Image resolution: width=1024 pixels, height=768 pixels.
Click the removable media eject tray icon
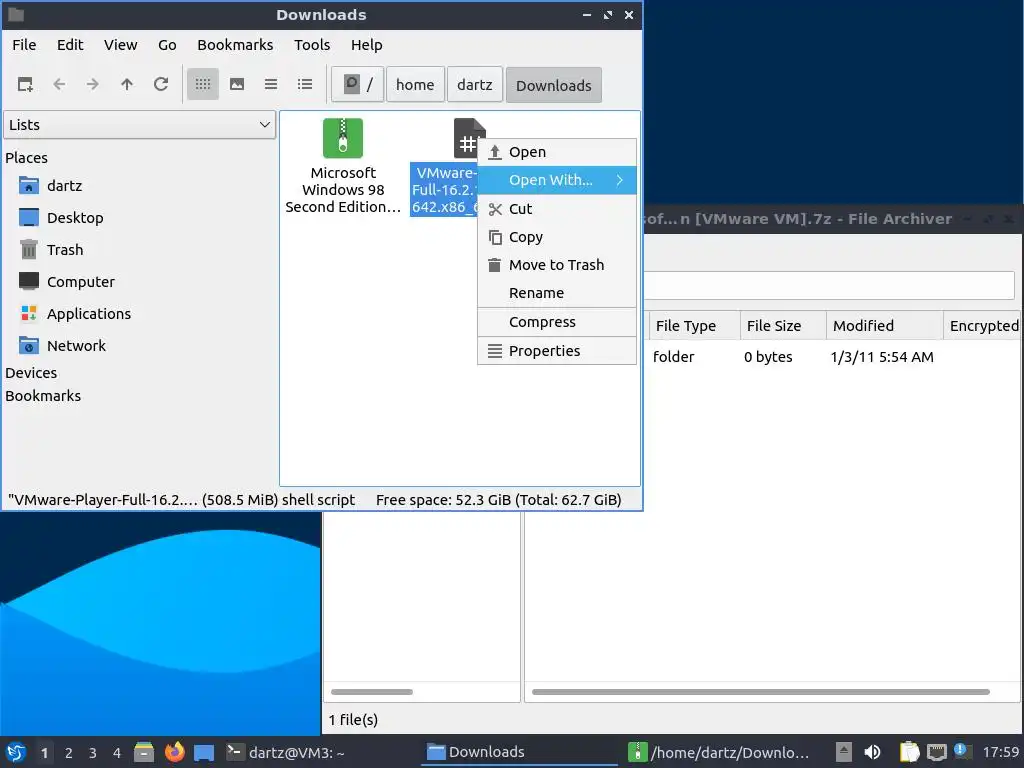tap(844, 752)
